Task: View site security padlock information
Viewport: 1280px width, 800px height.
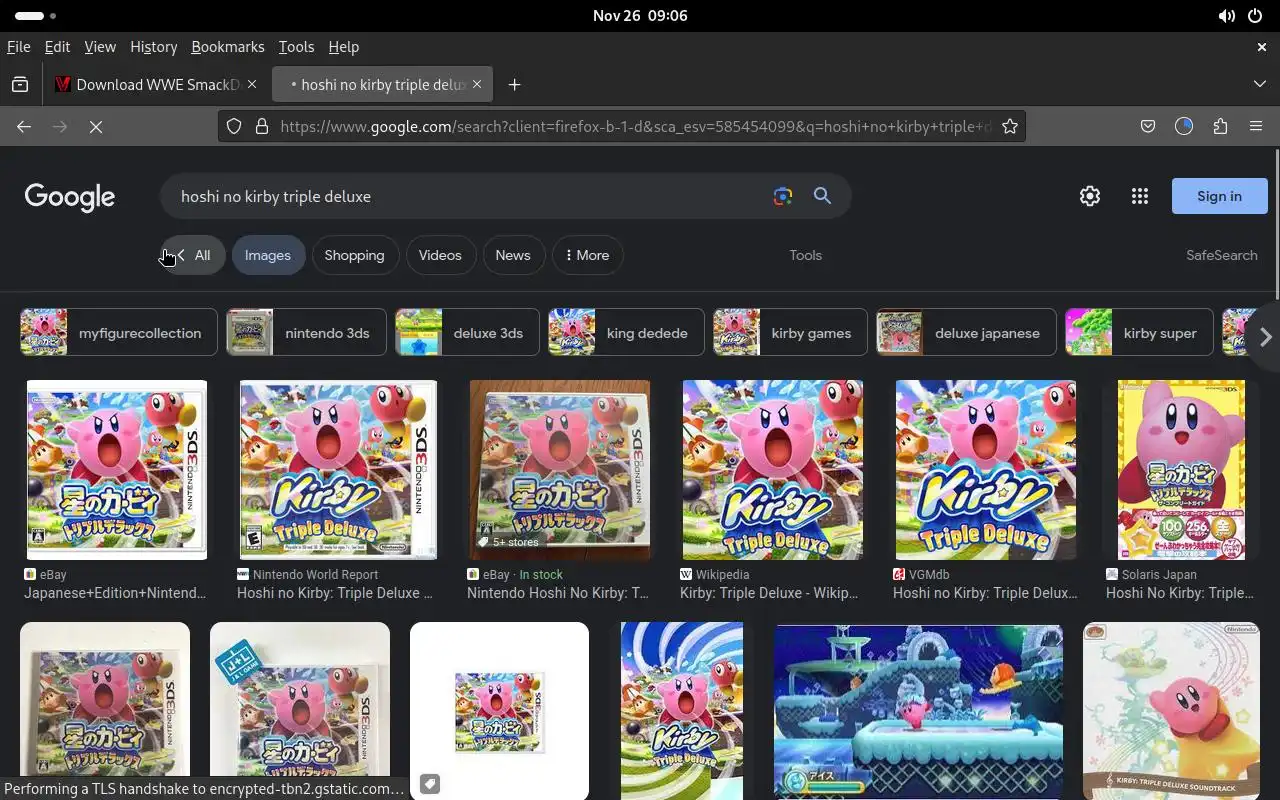Action: click(x=262, y=126)
